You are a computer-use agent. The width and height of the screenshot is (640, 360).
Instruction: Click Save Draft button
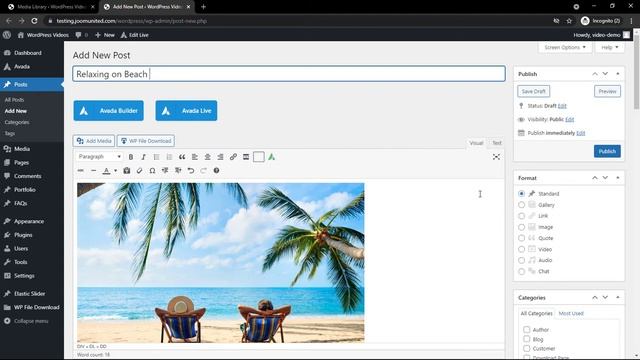click(533, 91)
